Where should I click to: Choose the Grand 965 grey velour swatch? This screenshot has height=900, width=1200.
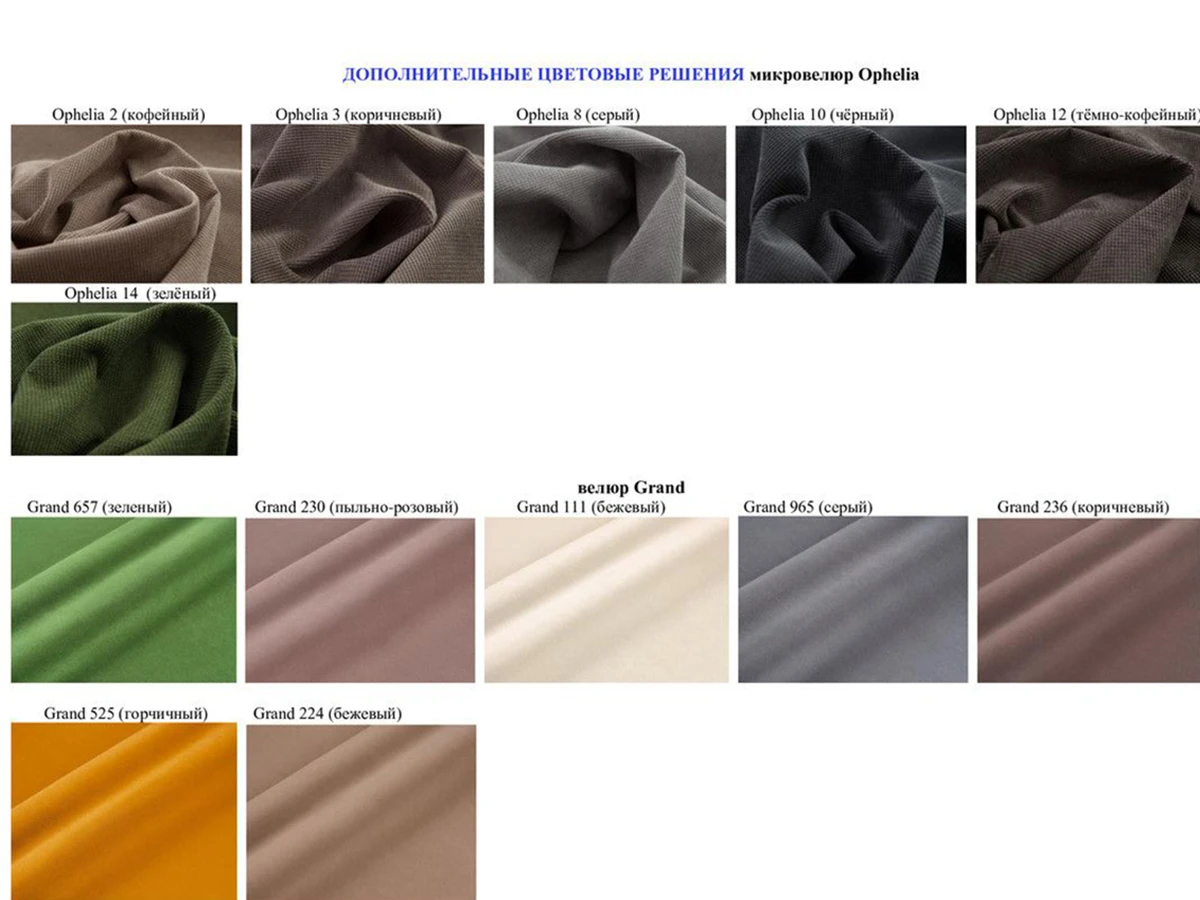click(x=853, y=600)
